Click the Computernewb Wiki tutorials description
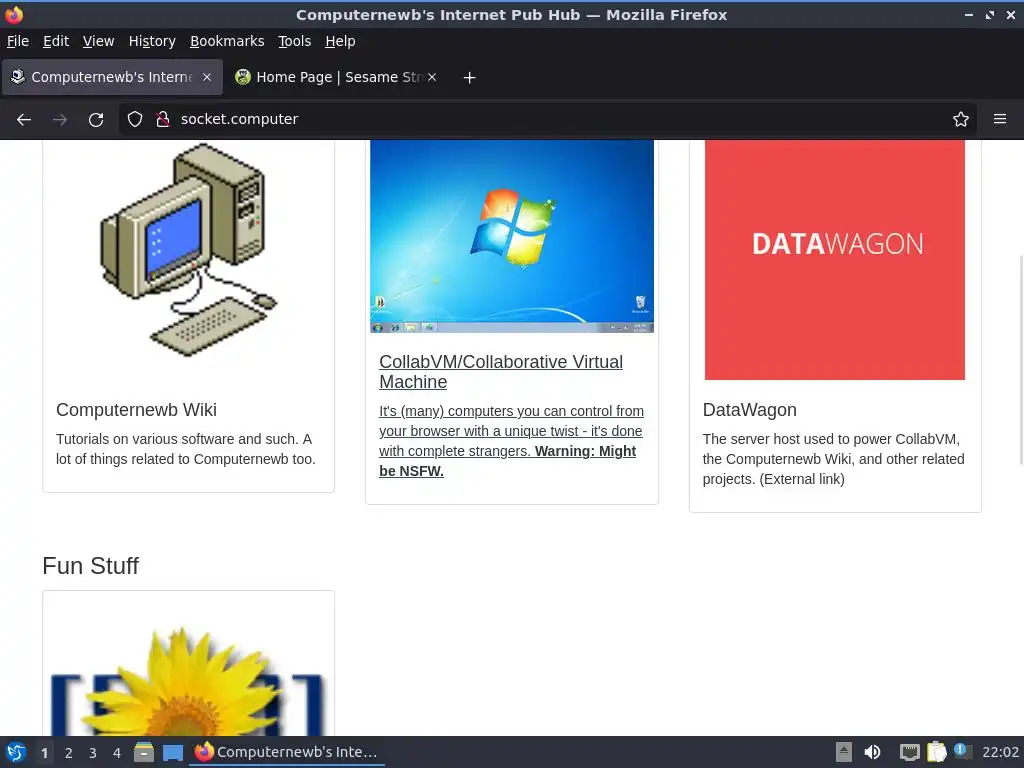 (x=185, y=449)
